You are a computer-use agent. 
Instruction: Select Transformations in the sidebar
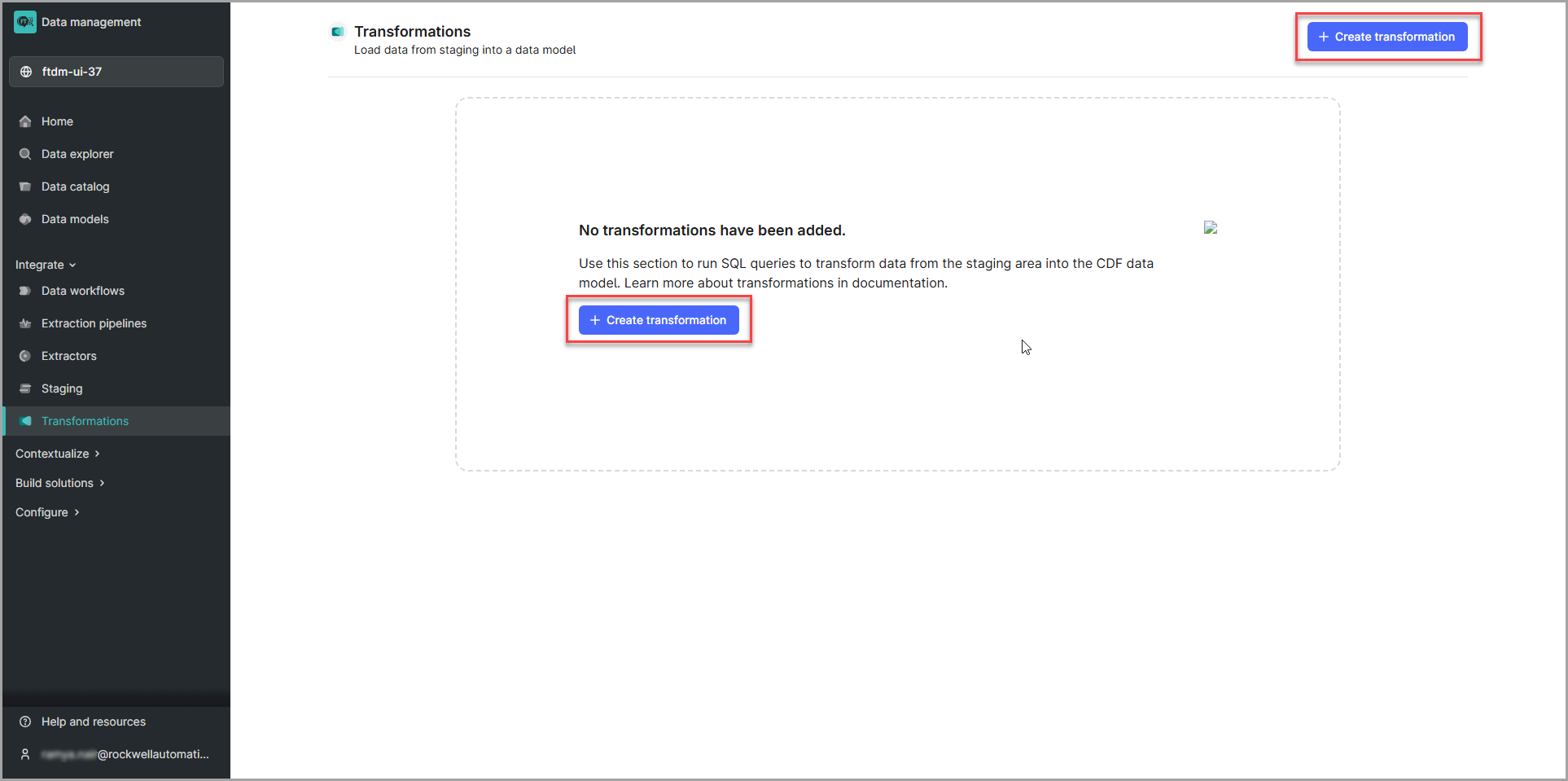coord(85,421)
